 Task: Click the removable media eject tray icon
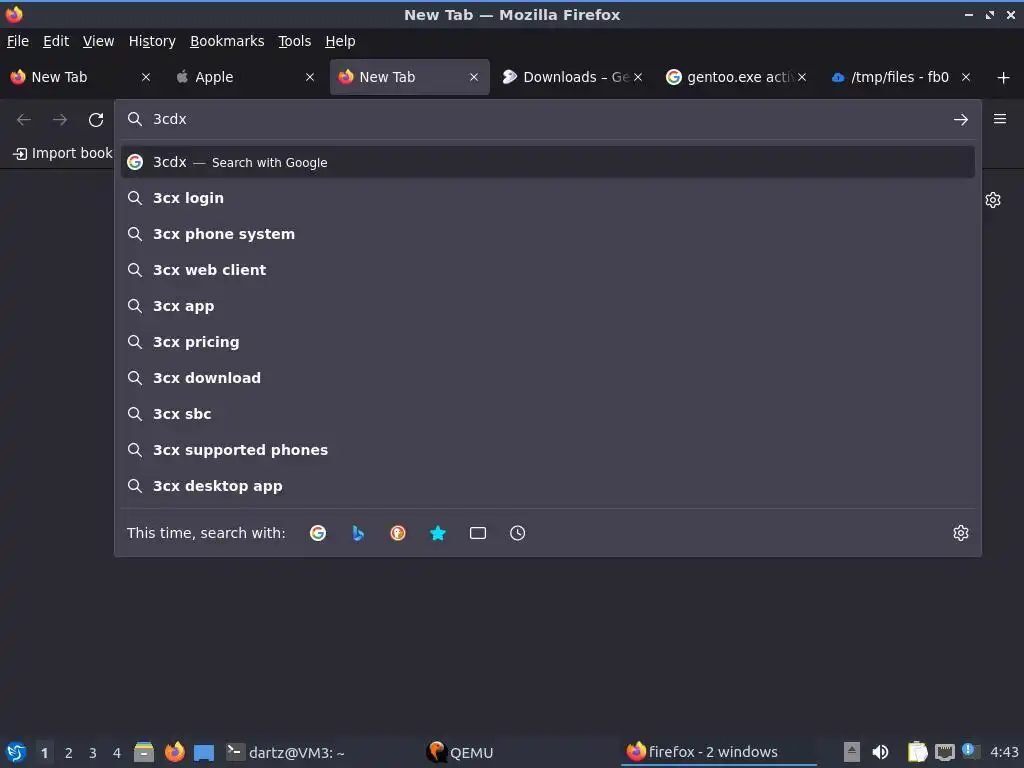coord(852,752)
